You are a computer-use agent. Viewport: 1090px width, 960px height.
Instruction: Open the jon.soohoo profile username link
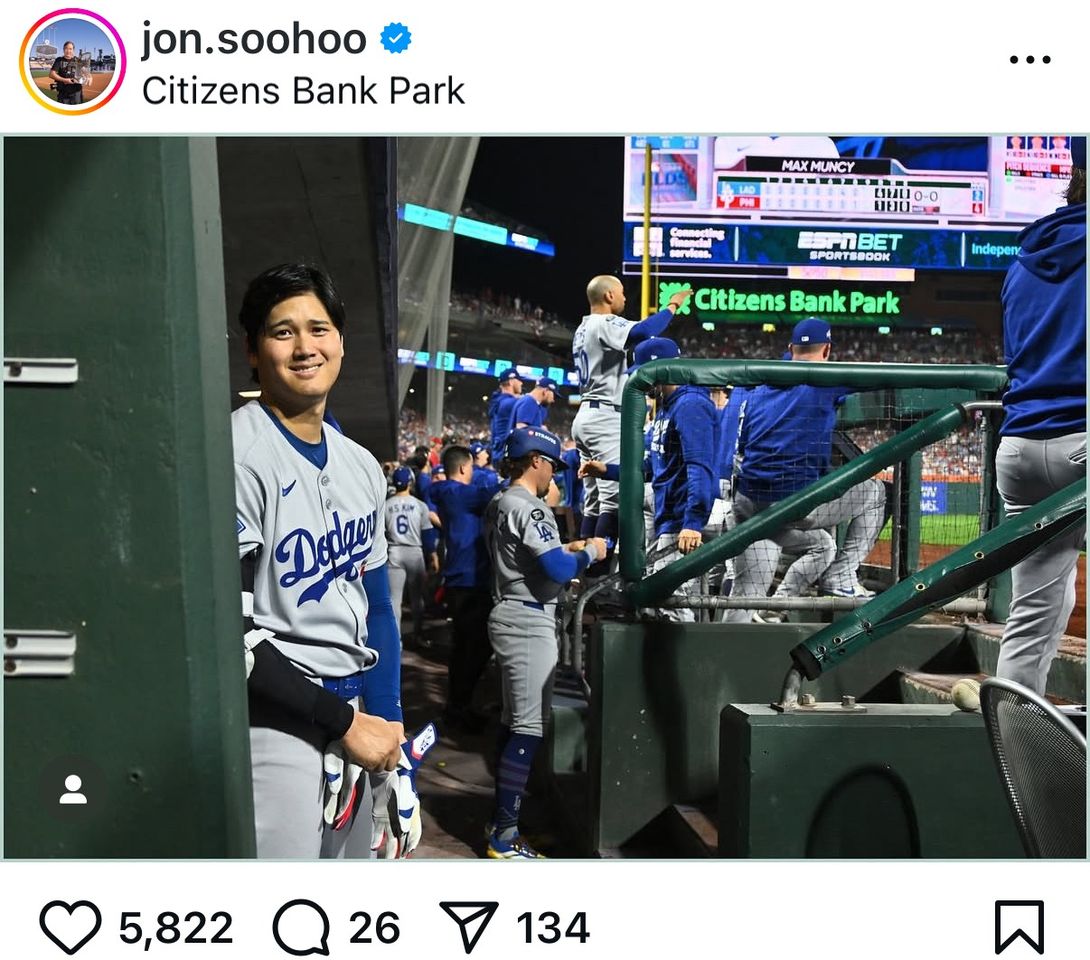point(253,39)
